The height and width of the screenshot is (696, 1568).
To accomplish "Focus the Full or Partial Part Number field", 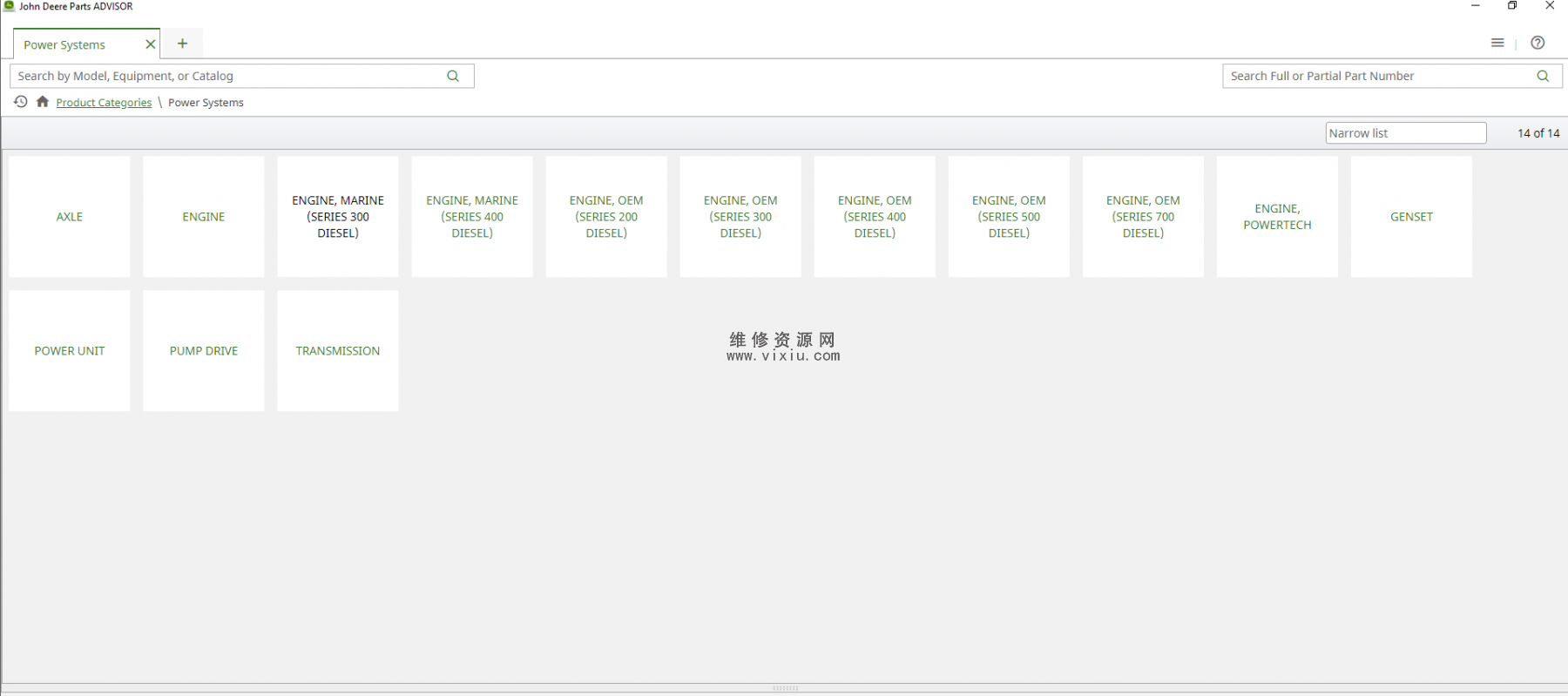I will point(1392,76).
